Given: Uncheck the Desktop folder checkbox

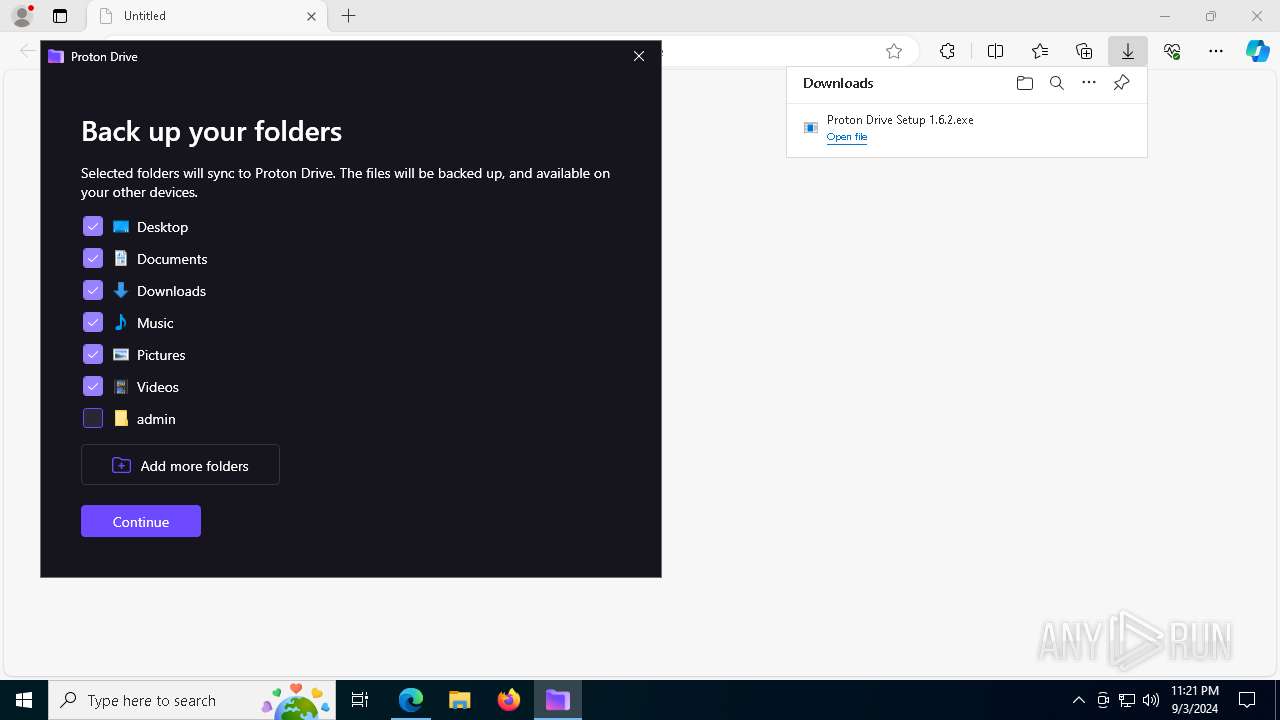Looking at the screenshot, I should coord(93,227).
